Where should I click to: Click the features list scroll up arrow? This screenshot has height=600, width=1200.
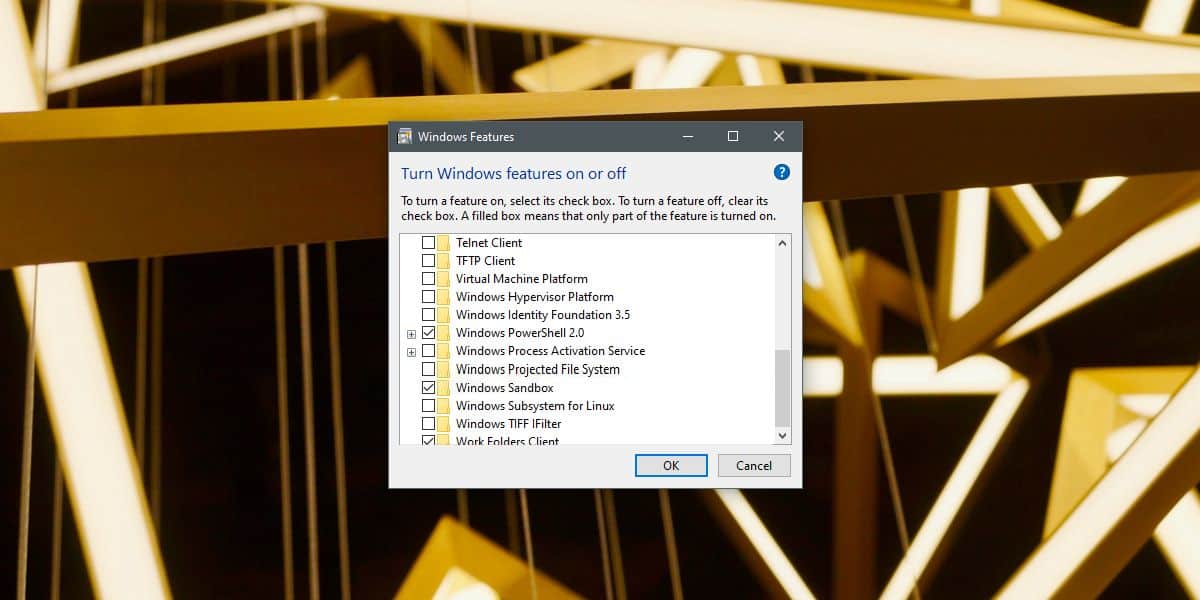783,243
